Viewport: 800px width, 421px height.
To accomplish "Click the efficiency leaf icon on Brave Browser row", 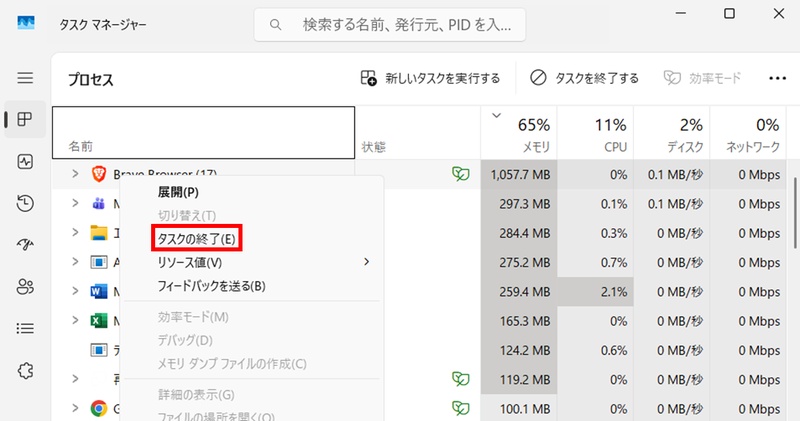I will click(460, 174).
